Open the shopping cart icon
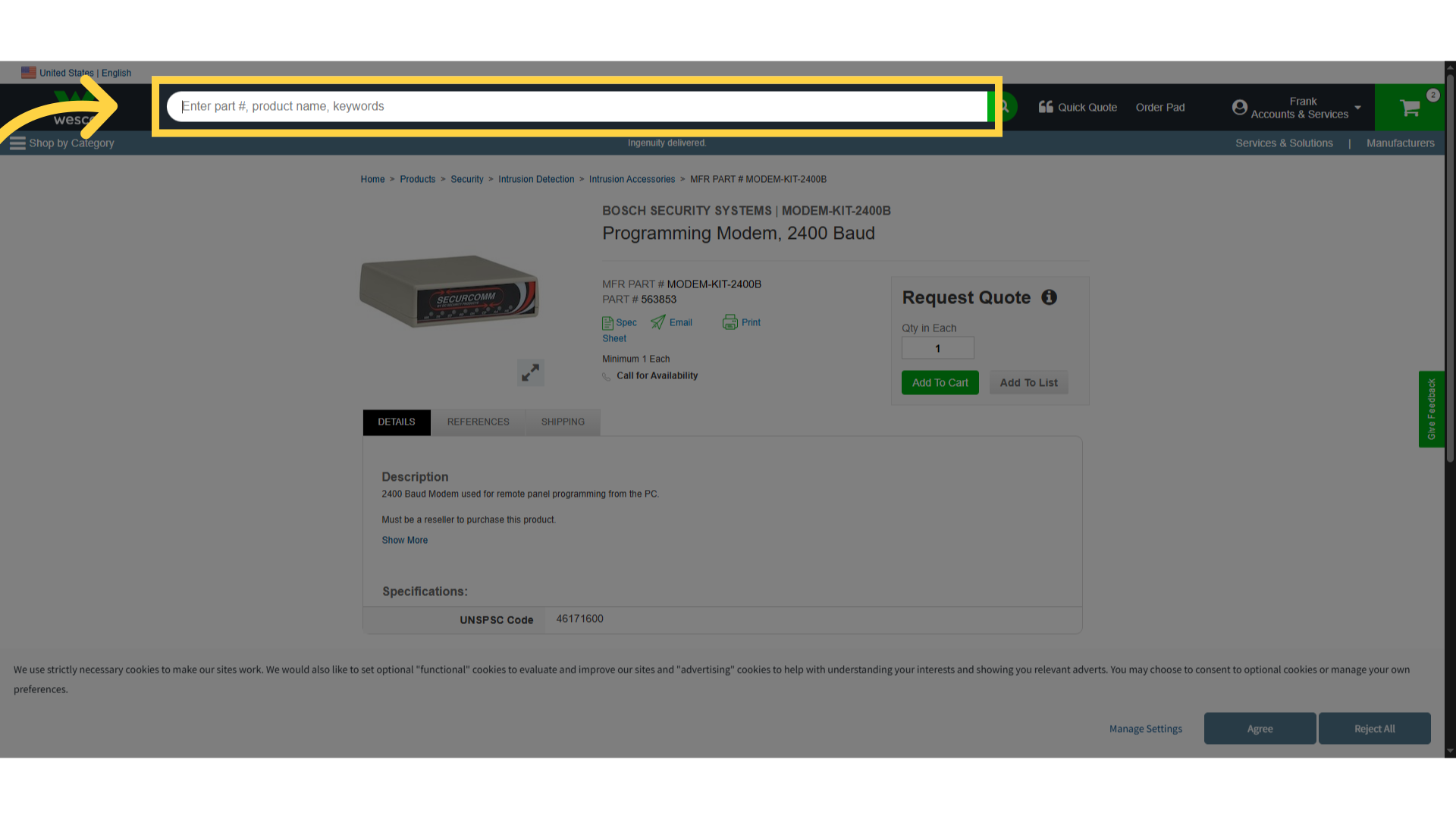This screenshot has height=819, width=1456. 1410,108
